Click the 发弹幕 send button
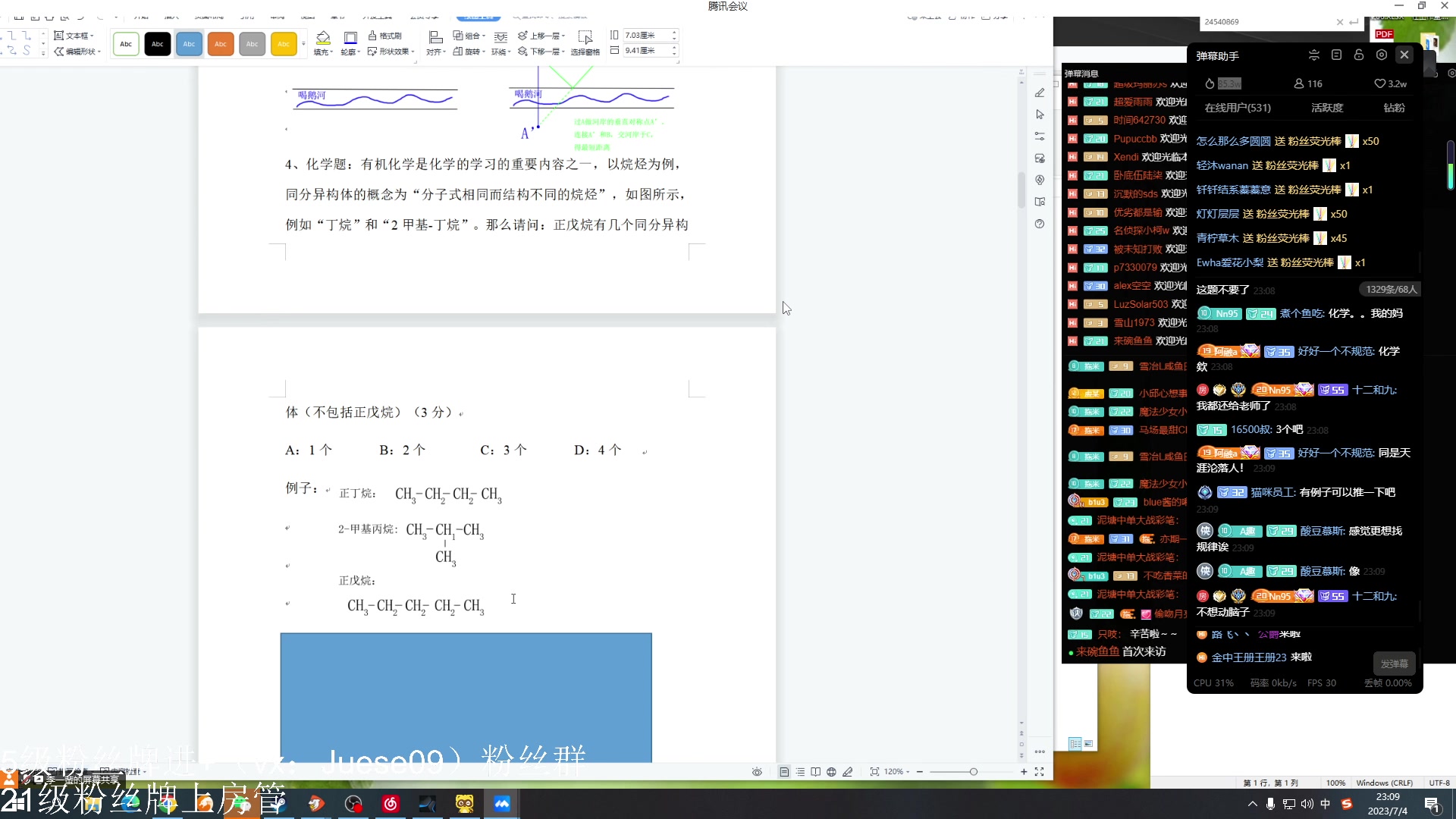 click(1394, 663)
